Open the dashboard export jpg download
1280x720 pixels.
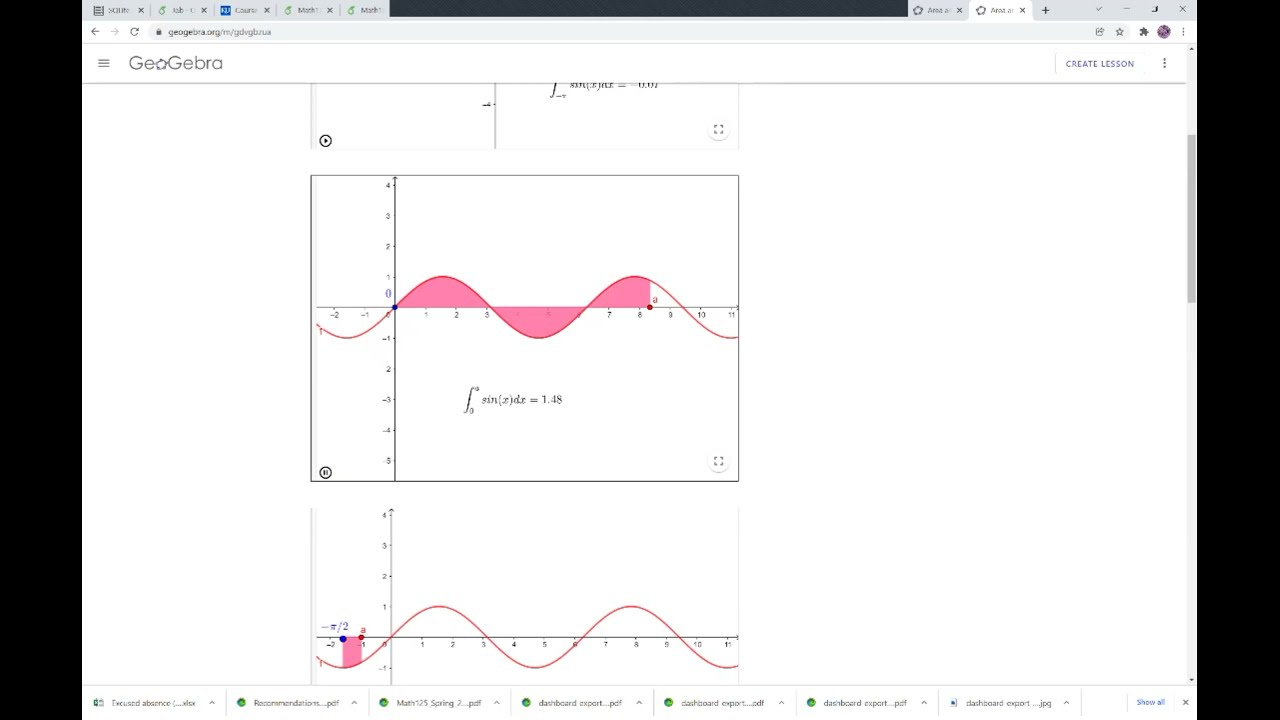point(1000,703)
